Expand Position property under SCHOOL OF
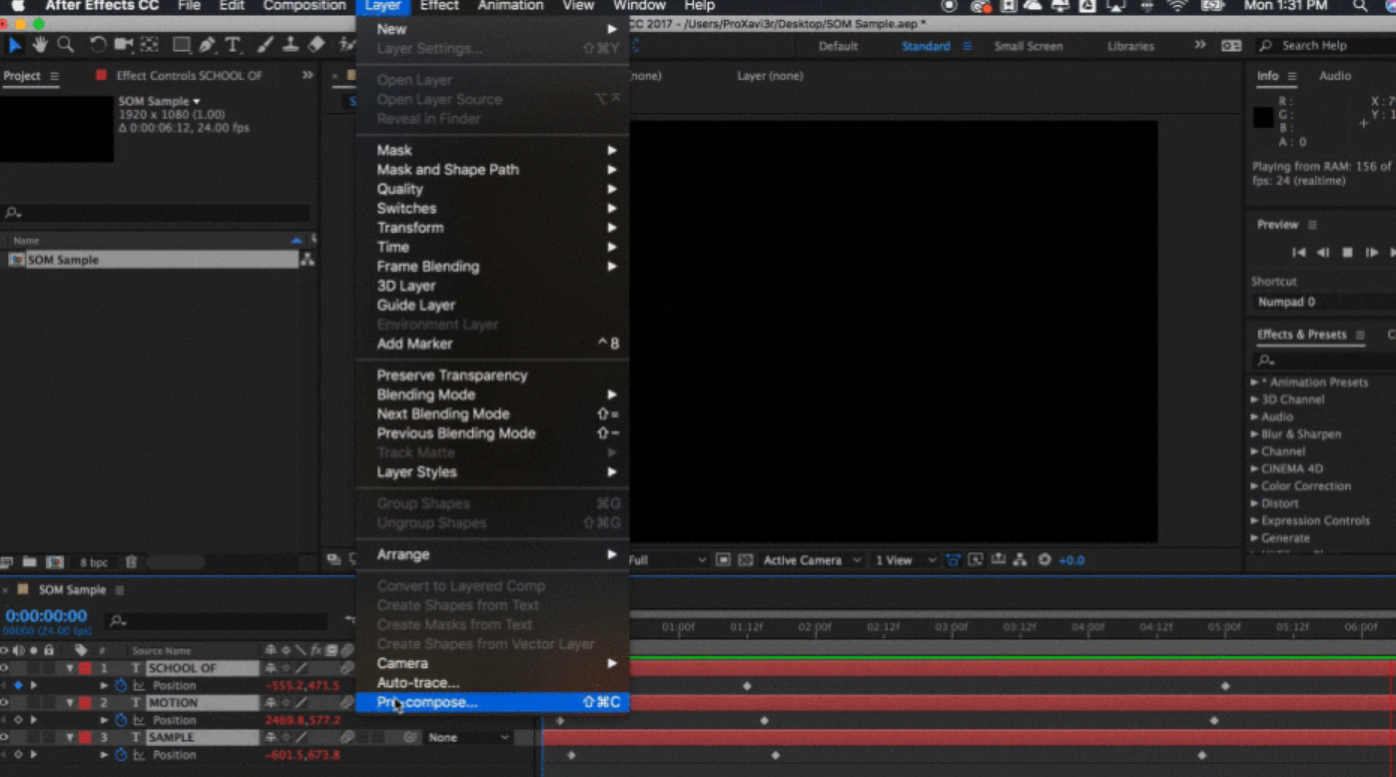 (x=104, y=686)
